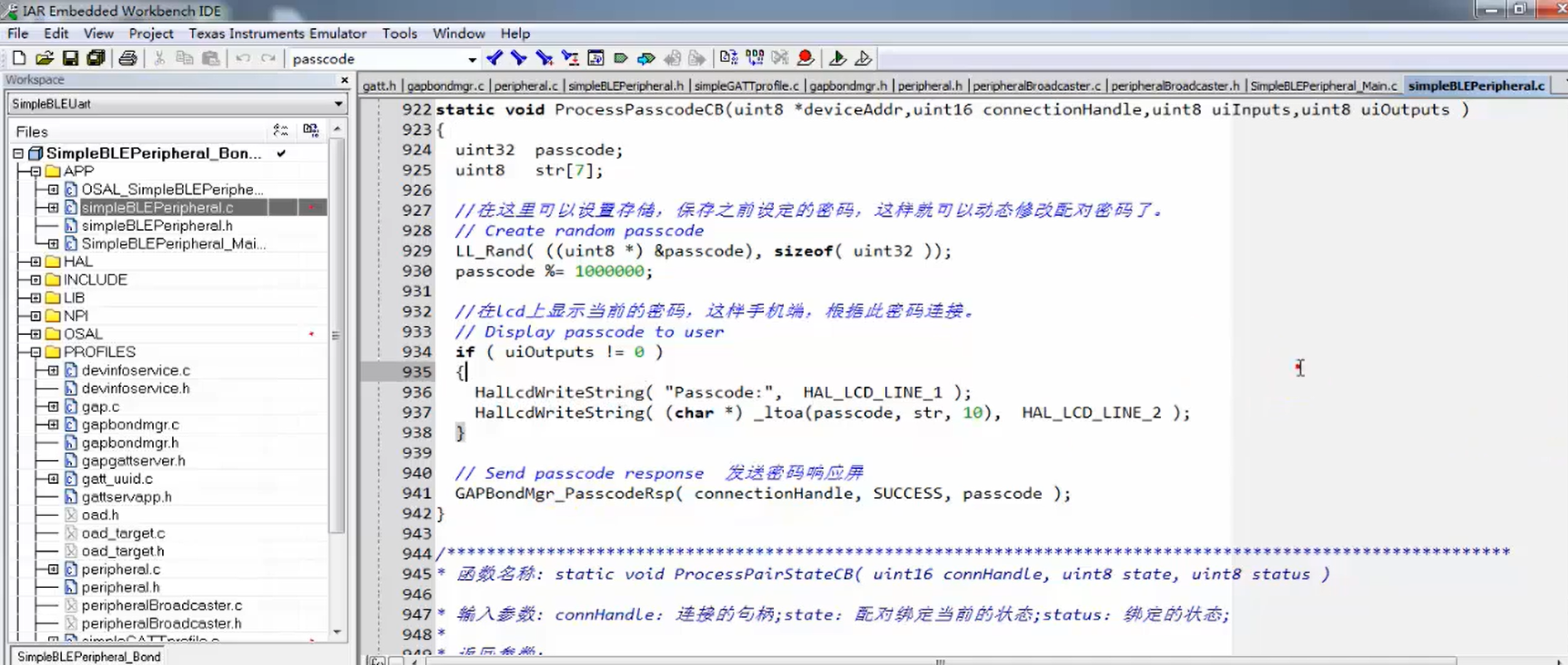Open the Tools menu
Viewport: 1568px width, 665px height.
(x=399, y=33)
